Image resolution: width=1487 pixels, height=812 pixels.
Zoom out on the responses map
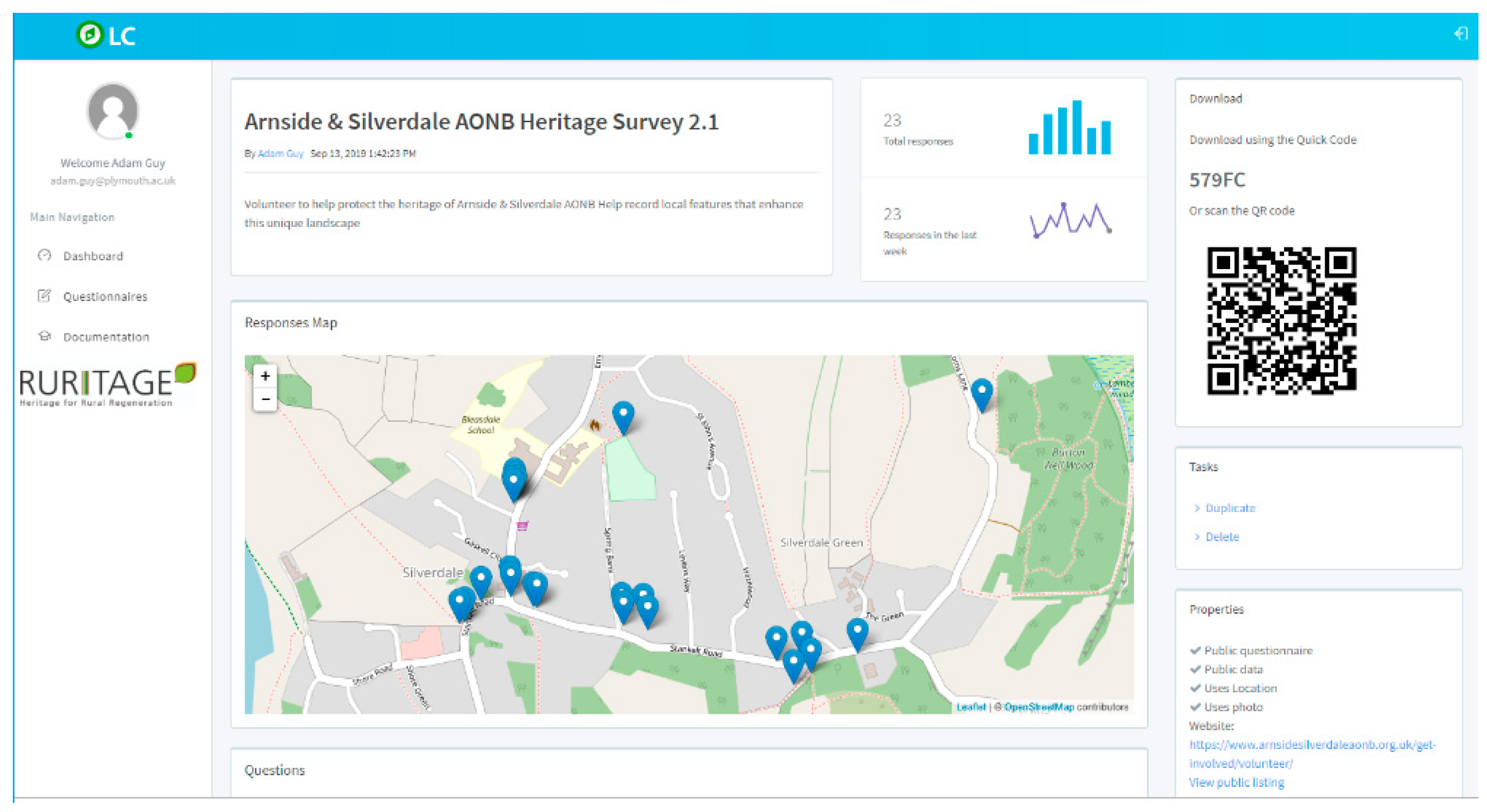265,399
